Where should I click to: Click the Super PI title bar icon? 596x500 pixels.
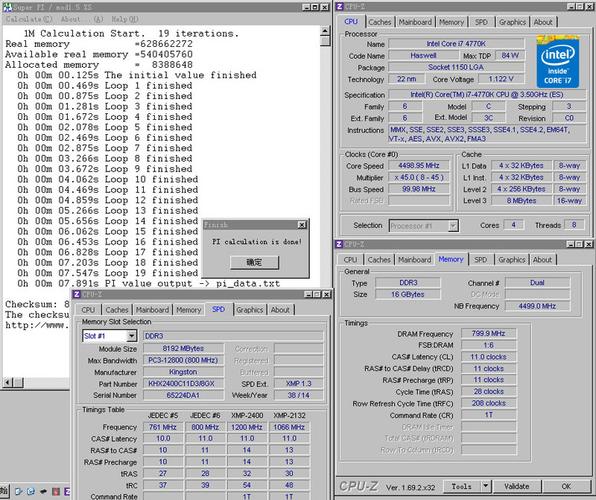(7, 7)
